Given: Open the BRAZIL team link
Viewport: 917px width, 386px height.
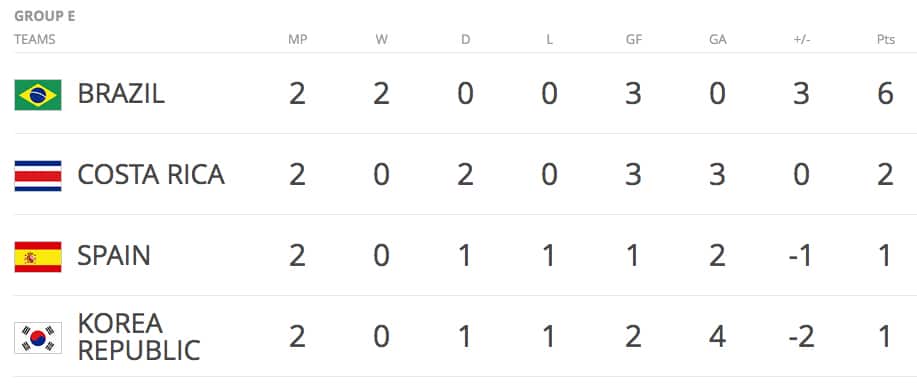Looking at the screenshot, I should click(121, 94).
